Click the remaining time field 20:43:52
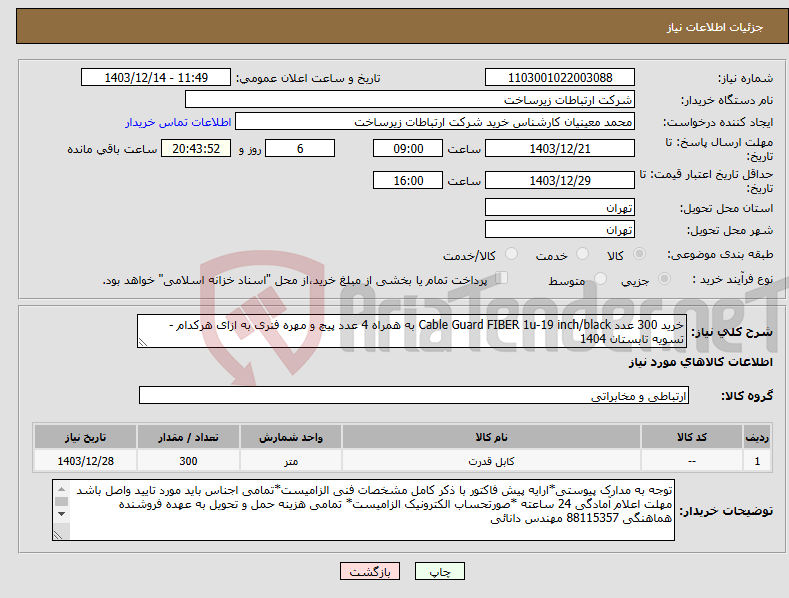 [196, 148]
